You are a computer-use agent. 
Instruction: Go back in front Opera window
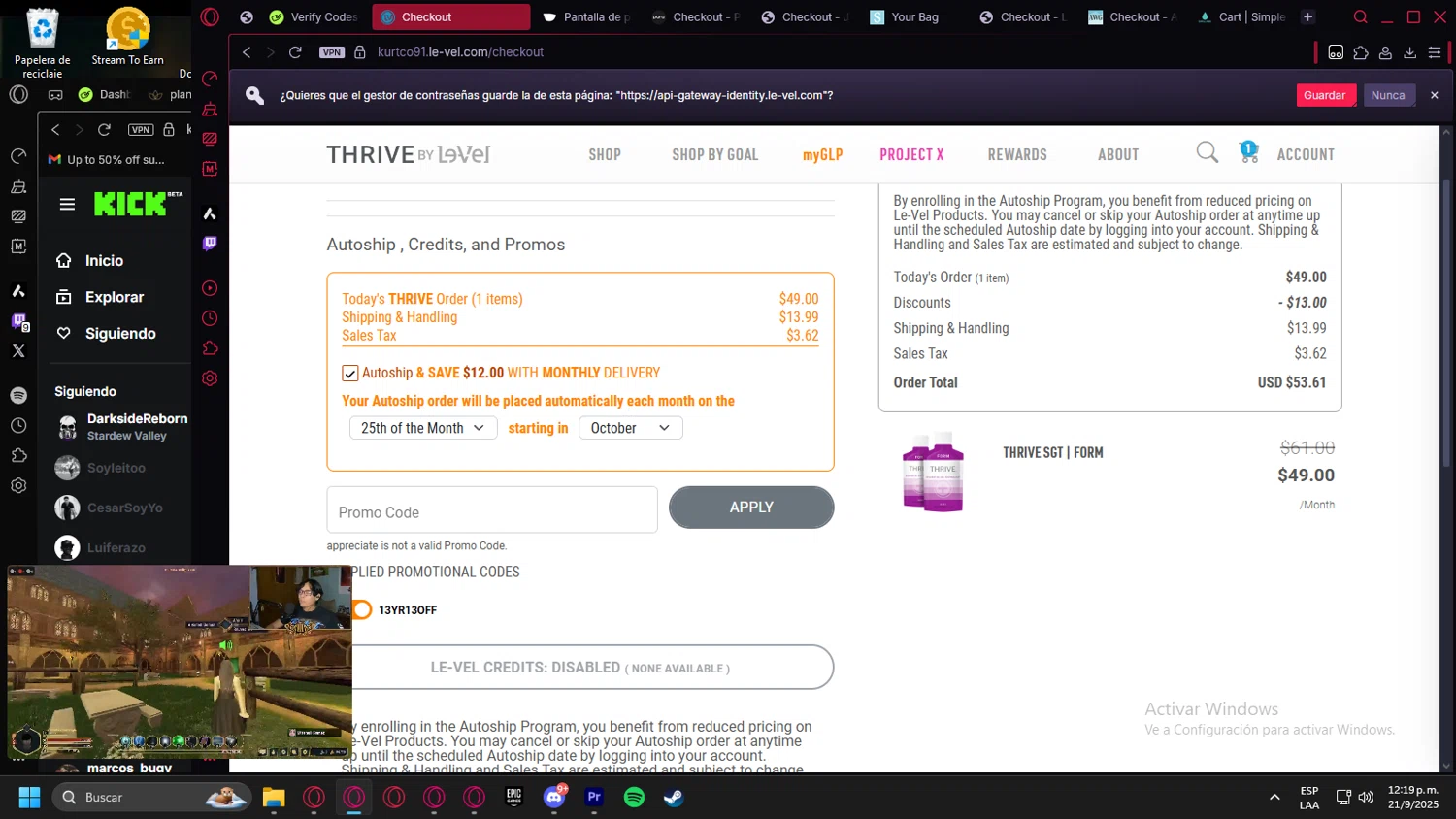[247, 52]
